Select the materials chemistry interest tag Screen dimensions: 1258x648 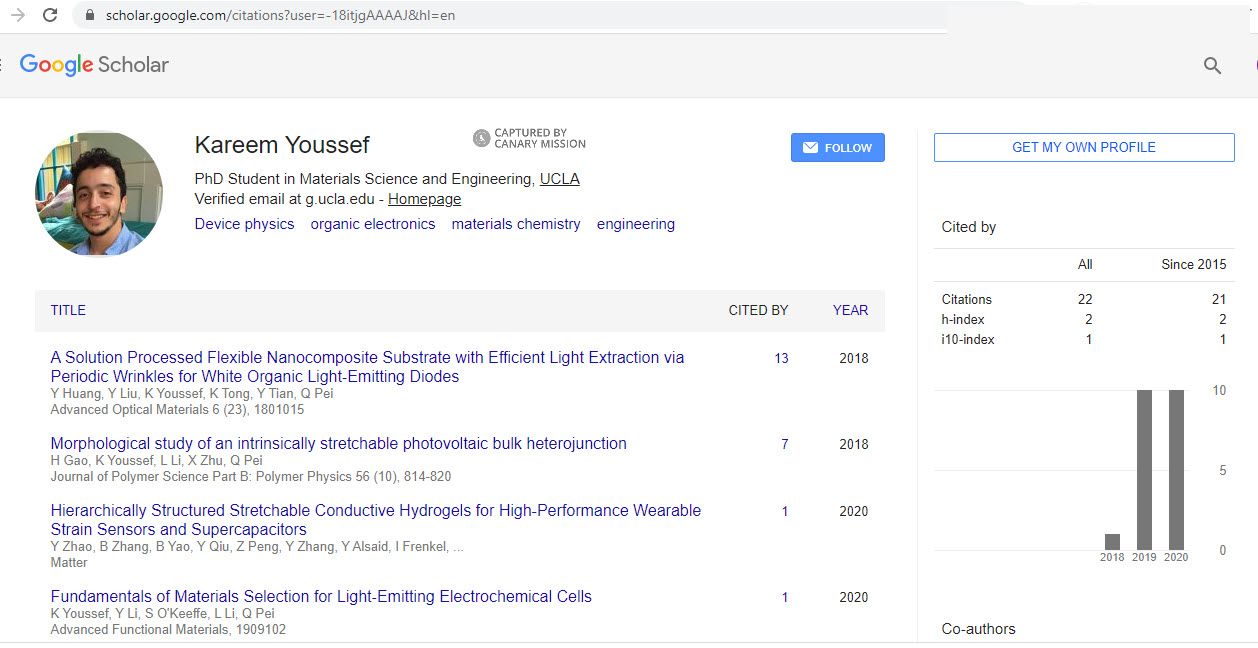tap(516, 224)
